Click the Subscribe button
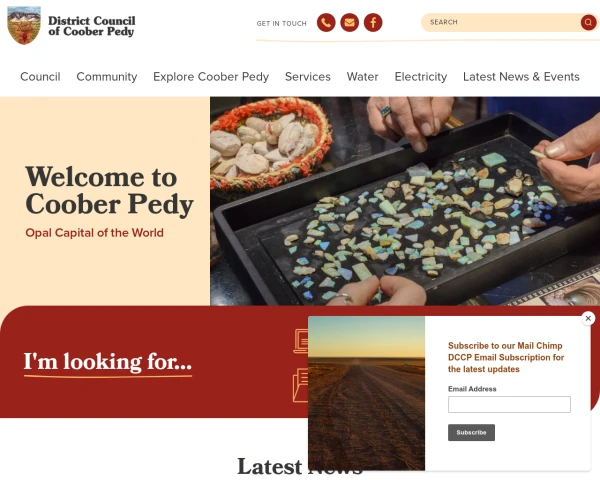This screenshot has height=480, width=600. click(471, 433)
